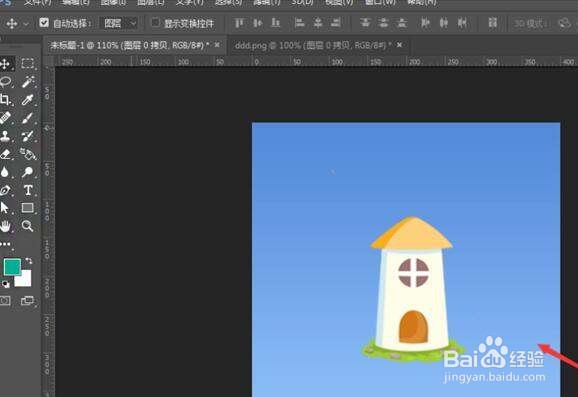
Task: Open the Move tool preset picker arrow
Action: tap(26, 24)
